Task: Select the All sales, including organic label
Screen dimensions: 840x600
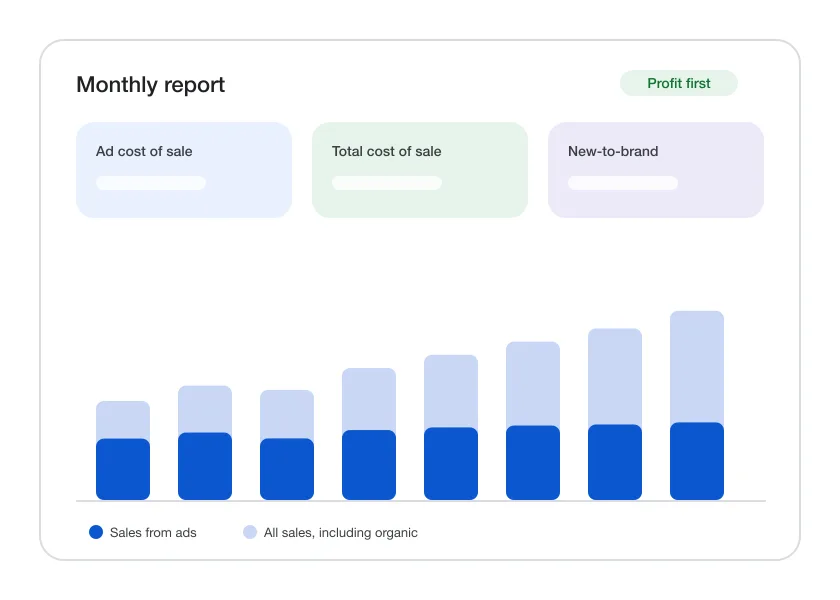Action: click(x=341, y=532)
